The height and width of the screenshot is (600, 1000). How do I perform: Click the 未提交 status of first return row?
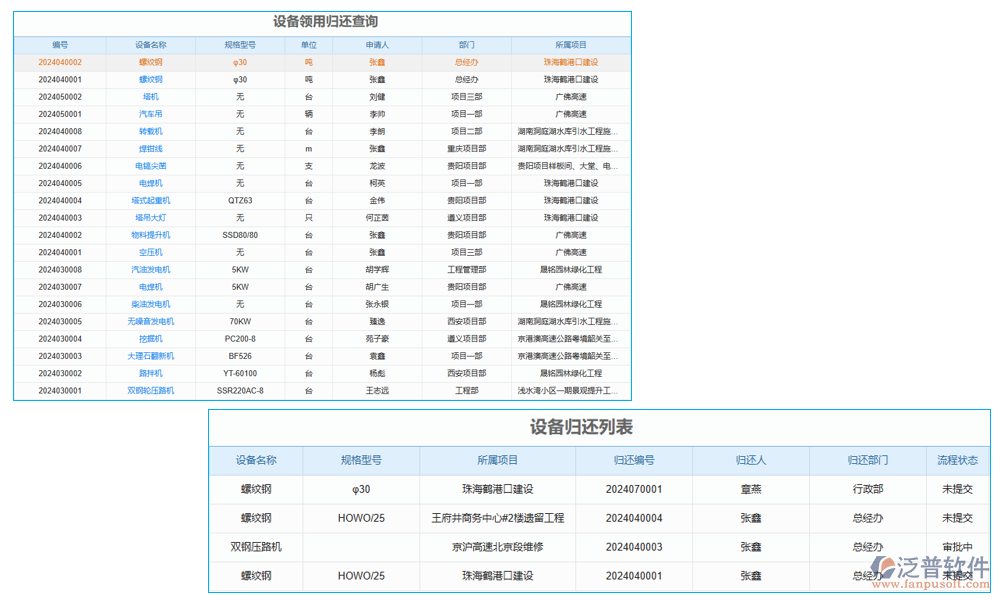956,489
